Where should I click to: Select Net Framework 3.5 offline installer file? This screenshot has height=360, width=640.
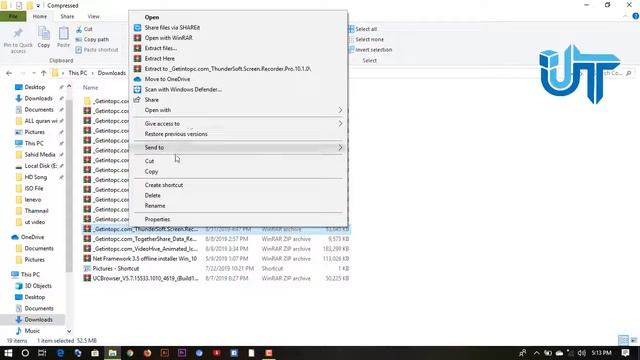tap(216, 258)
